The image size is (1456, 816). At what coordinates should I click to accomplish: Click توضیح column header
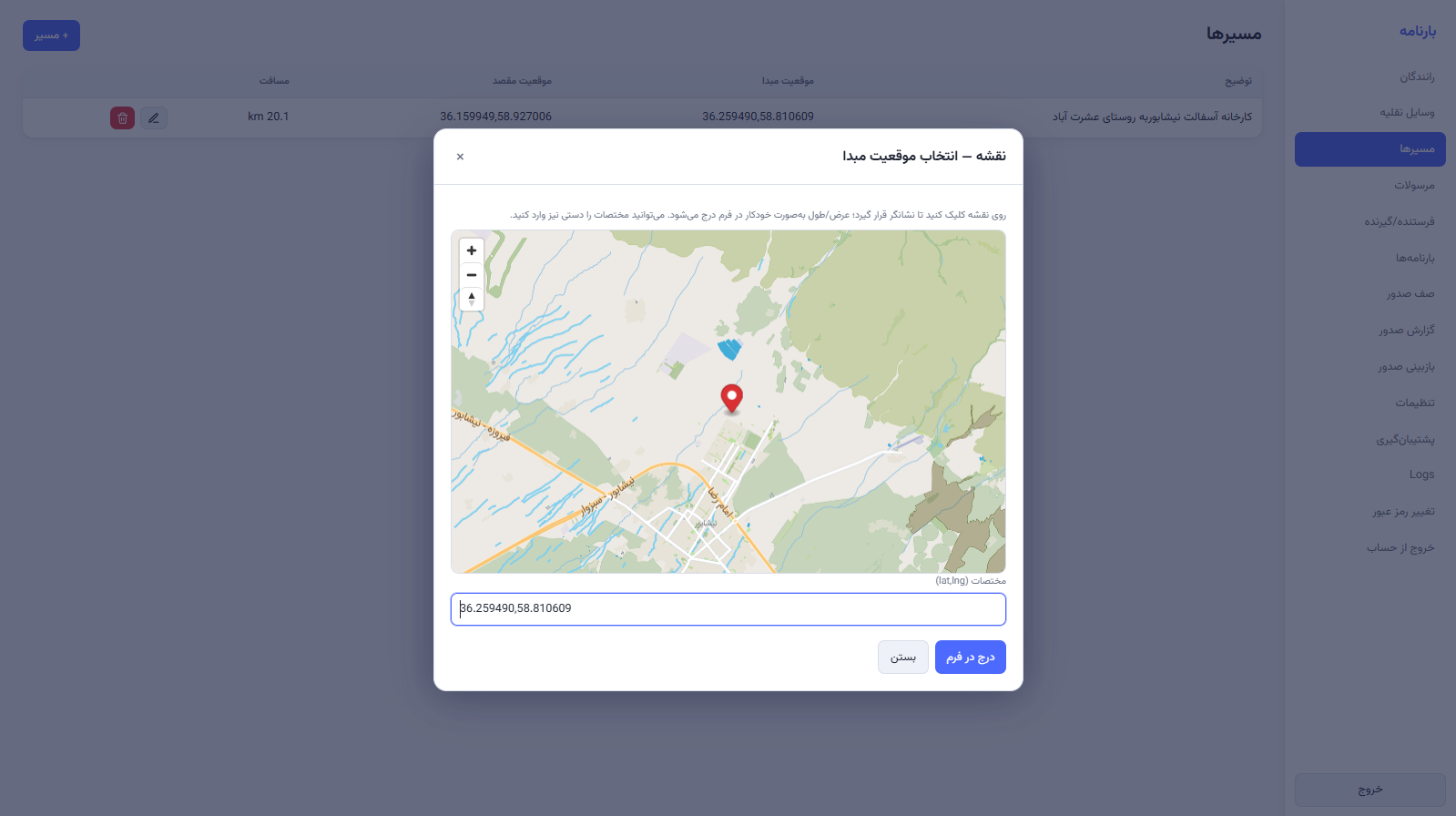[x=1238, y=81]
